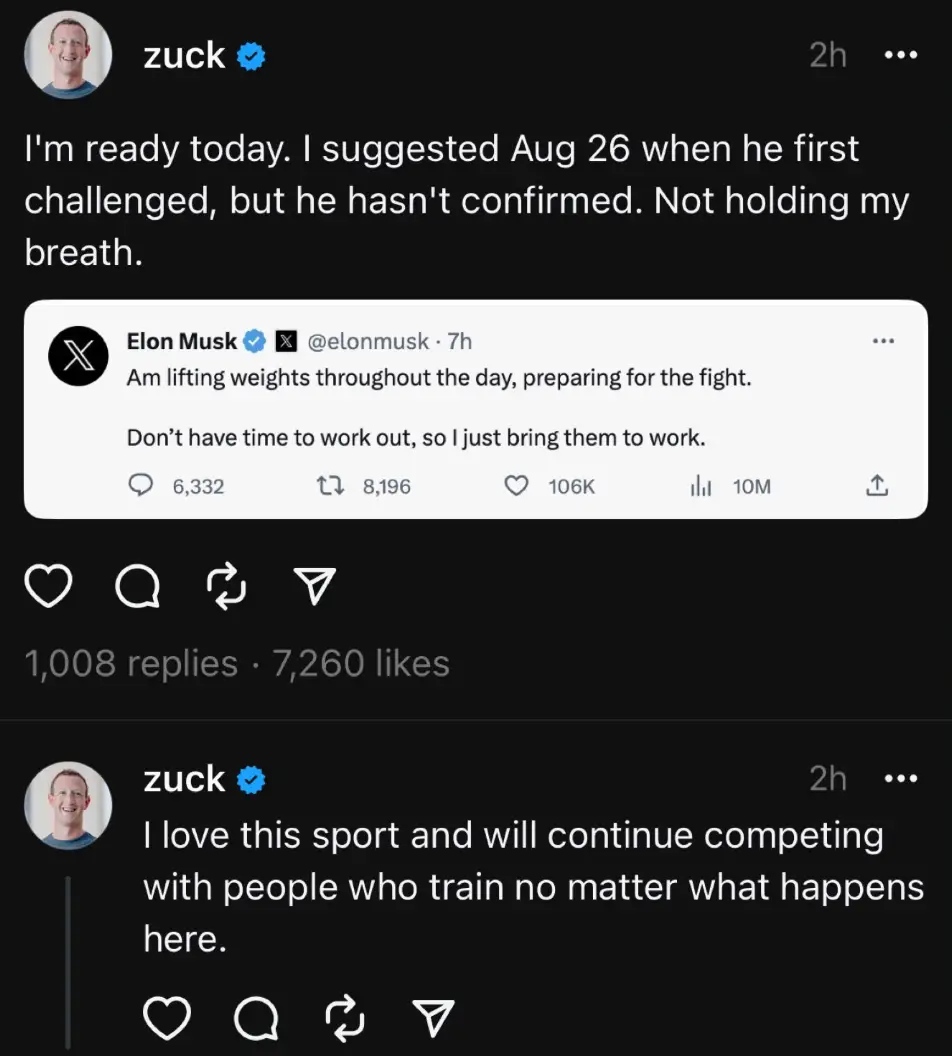Open zuck profile picture on first post

pyautogui.click(x=67, y=56)
